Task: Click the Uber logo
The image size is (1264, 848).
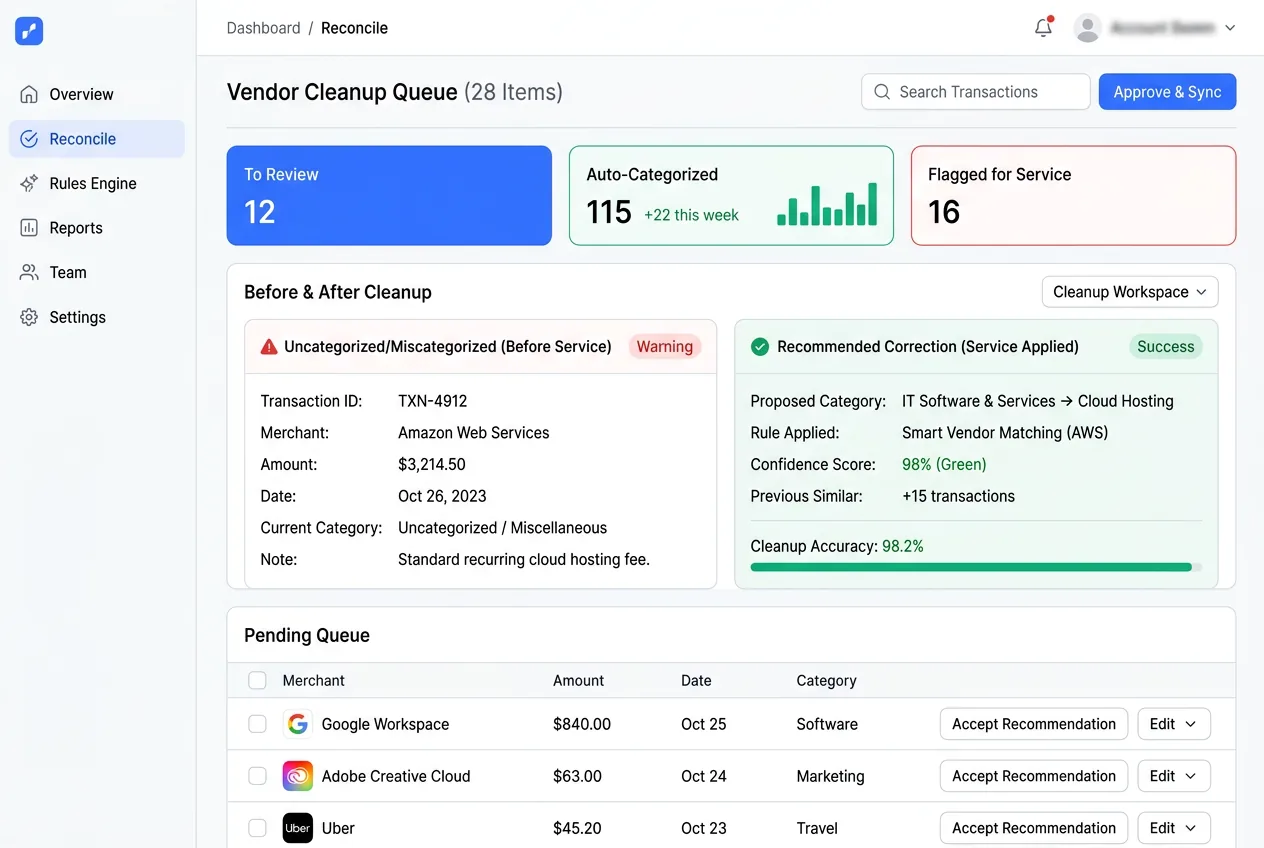Action: [x=298, y=828]
